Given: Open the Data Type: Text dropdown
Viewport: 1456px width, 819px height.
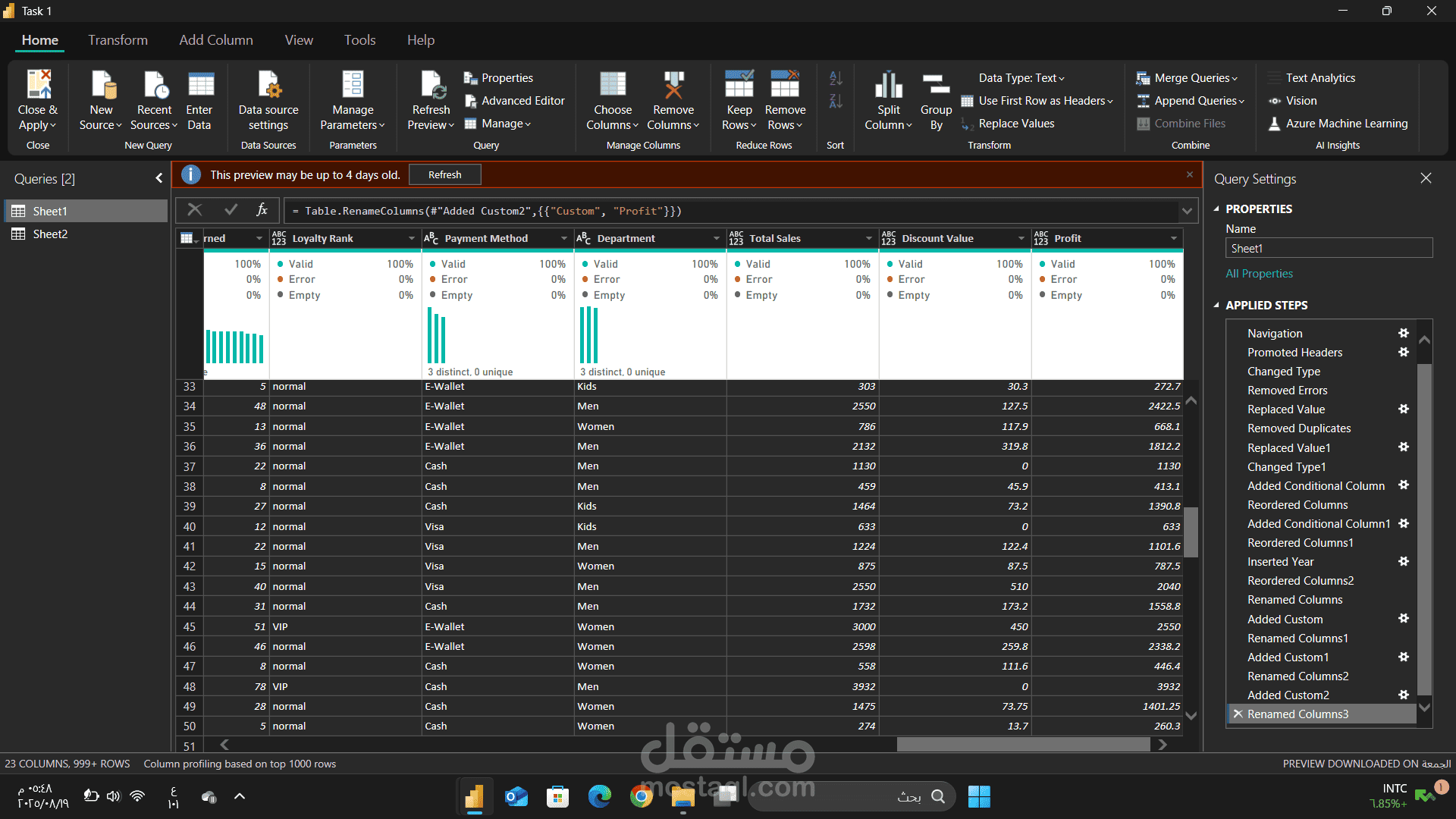Looking at the screenshot, I should [1021, 78].
